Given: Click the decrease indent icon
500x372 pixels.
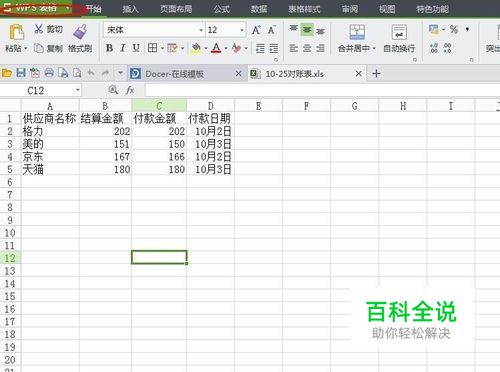Looking at the screenshot, I should click(x=260, y=49).
